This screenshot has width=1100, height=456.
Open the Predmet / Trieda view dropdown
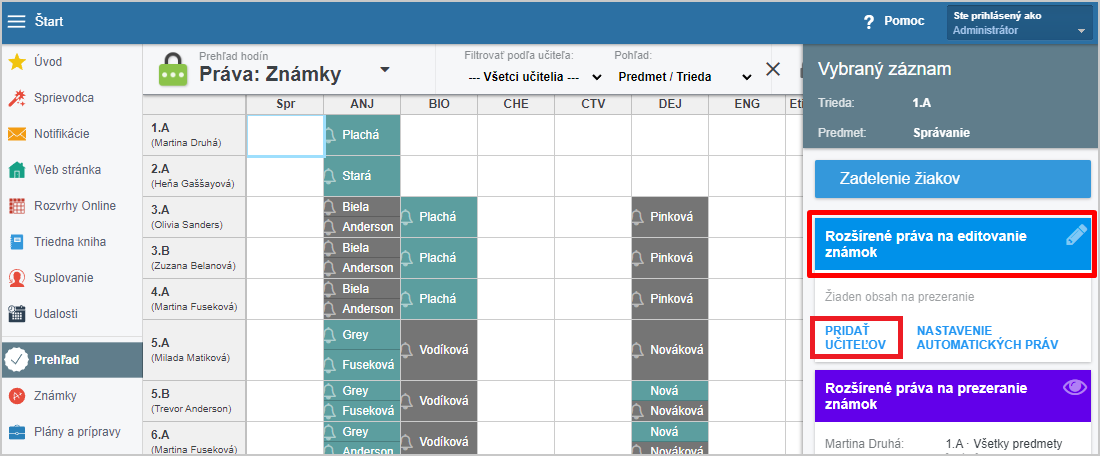click(685, 76)
